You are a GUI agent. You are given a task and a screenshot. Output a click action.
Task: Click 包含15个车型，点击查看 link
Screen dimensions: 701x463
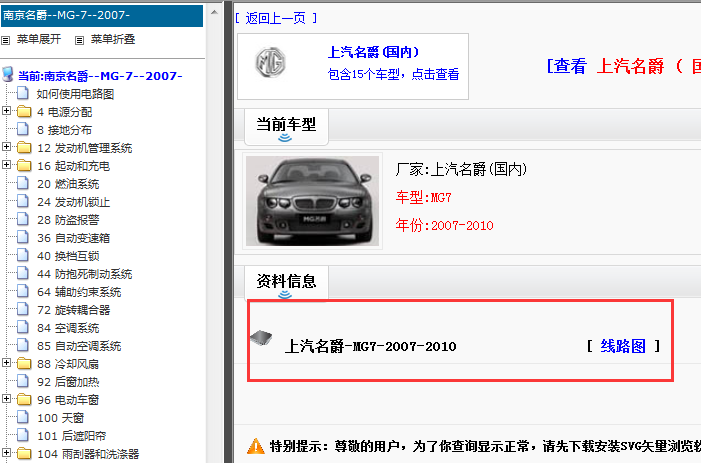click(393, 74)
